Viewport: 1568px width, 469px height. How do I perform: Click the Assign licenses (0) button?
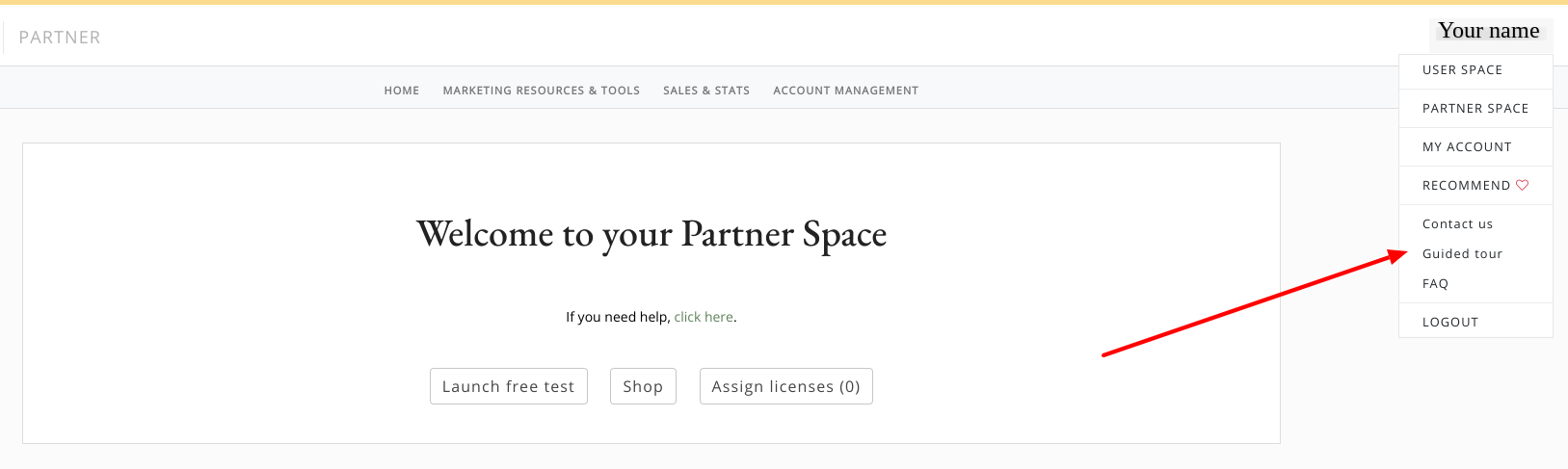(x=785, y=386)
